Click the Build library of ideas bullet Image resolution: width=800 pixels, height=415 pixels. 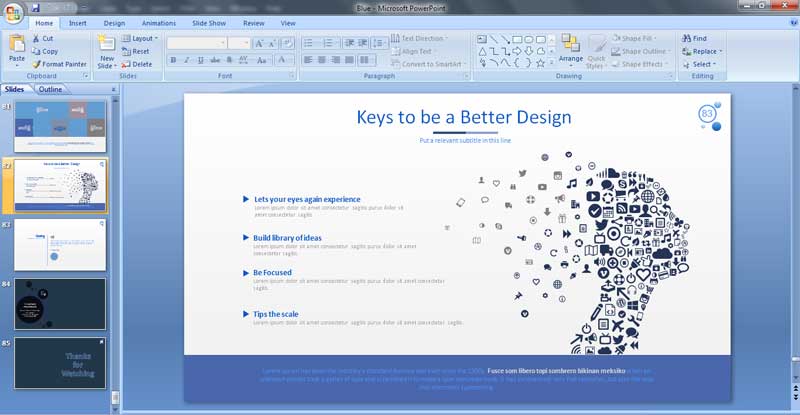point(287,238)
